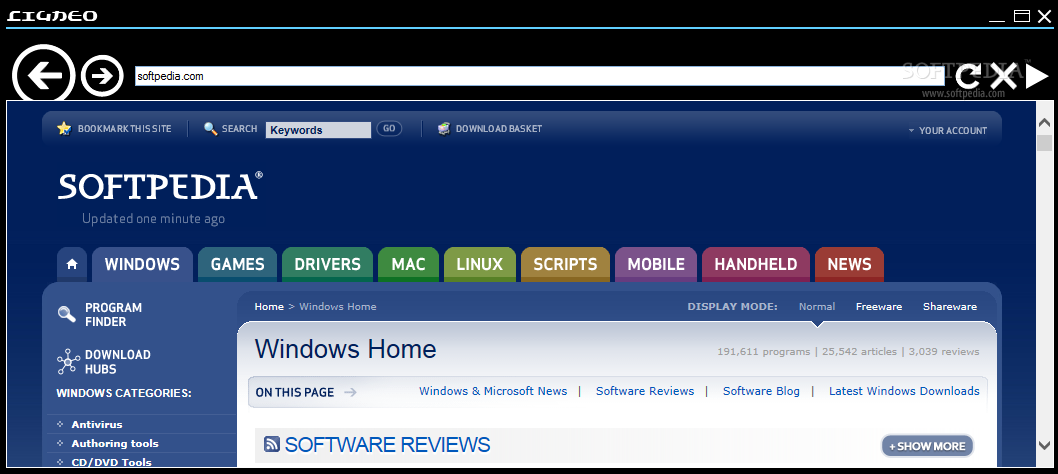Image resolution: width=1058 pixels, height=474 pixels.
Task: Switch to the MAC tab
Action: pos(408,264)
